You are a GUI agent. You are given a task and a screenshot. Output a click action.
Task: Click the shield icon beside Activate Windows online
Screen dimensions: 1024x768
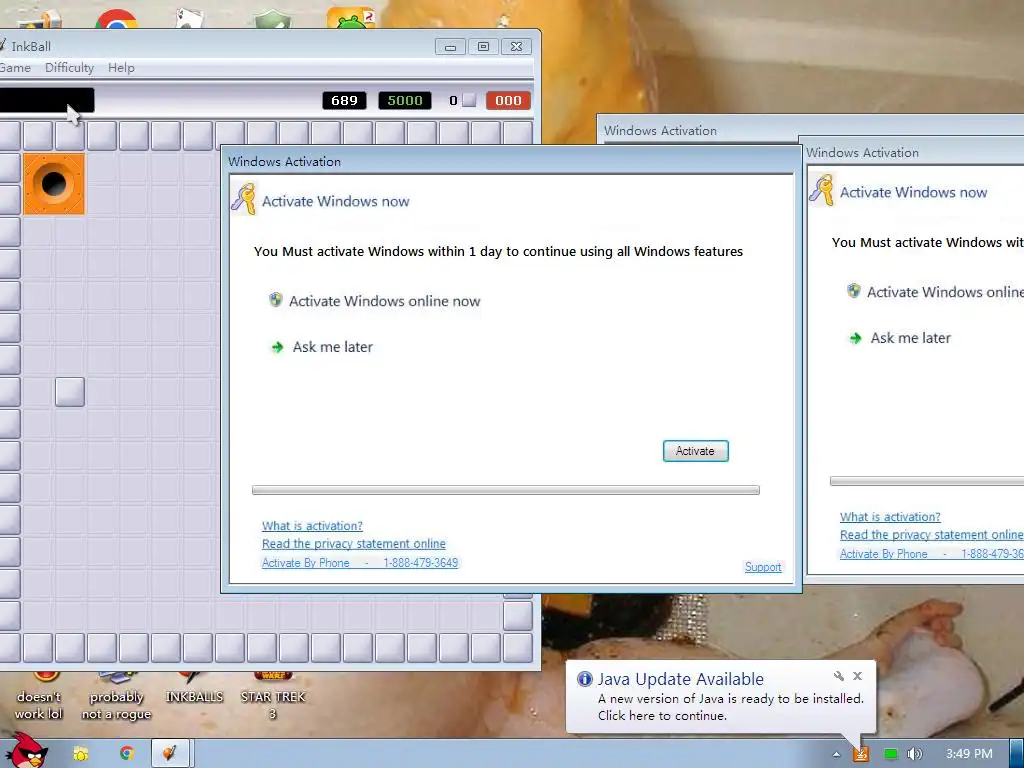pyautogui.click(x=276, y=300)
